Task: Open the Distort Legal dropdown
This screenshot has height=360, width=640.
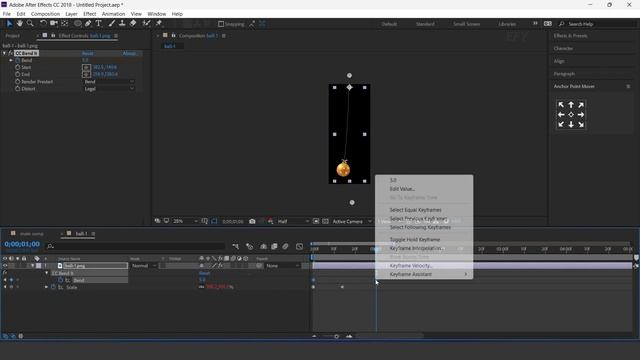Action: (109, 89)
